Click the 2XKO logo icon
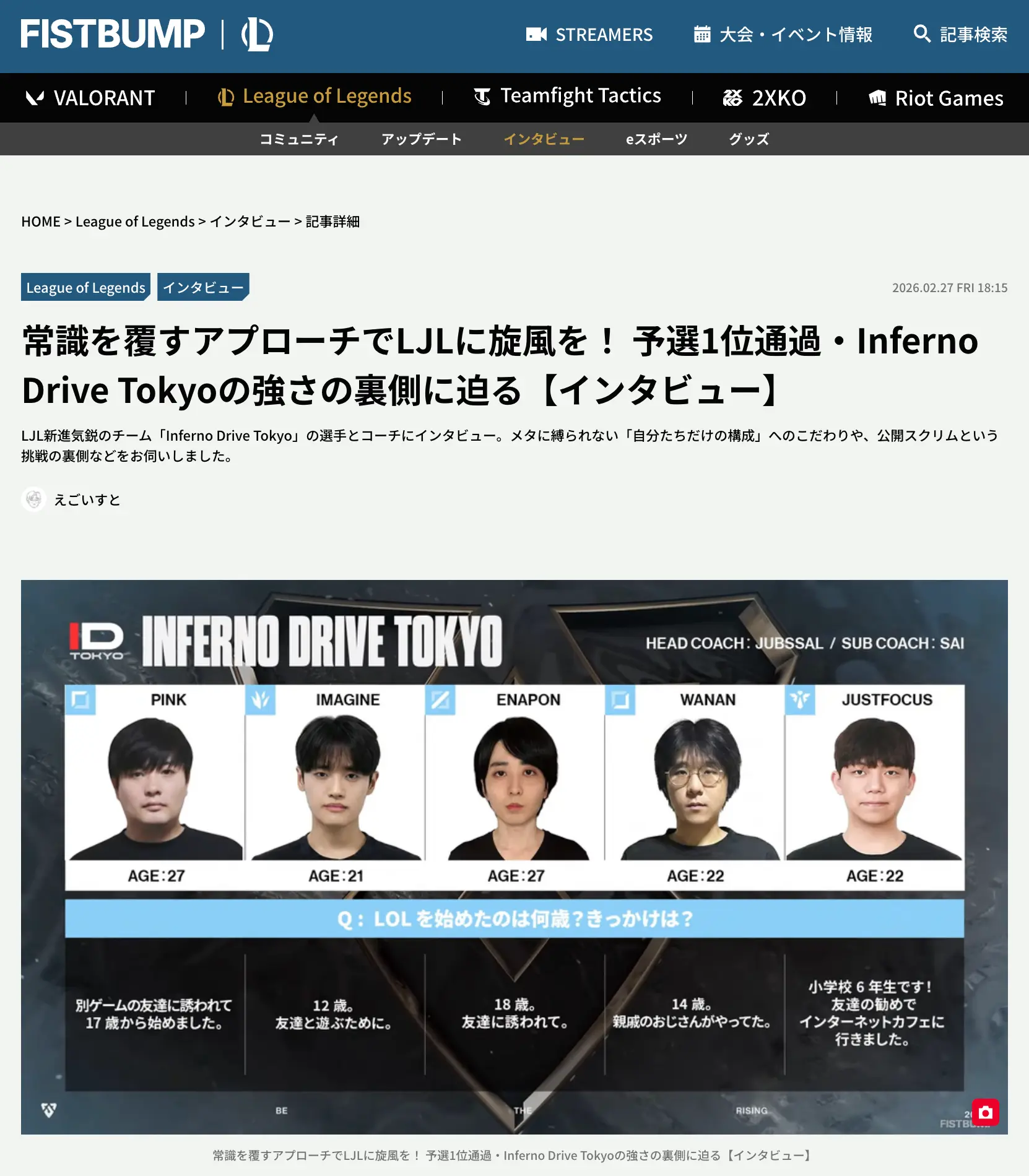1029x1176 pixels. [732, 98]
